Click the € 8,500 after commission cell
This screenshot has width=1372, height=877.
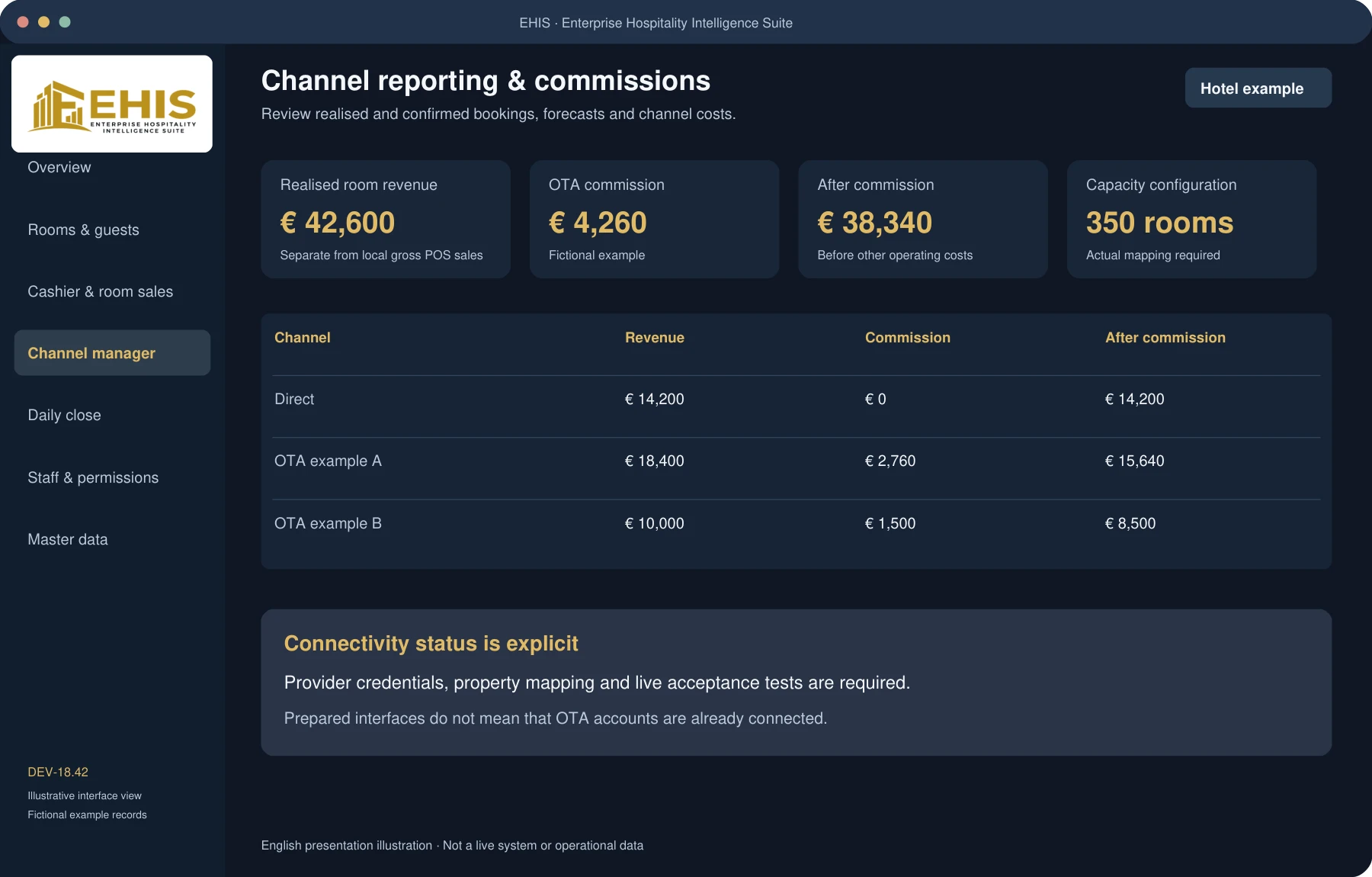point(1130,523)
